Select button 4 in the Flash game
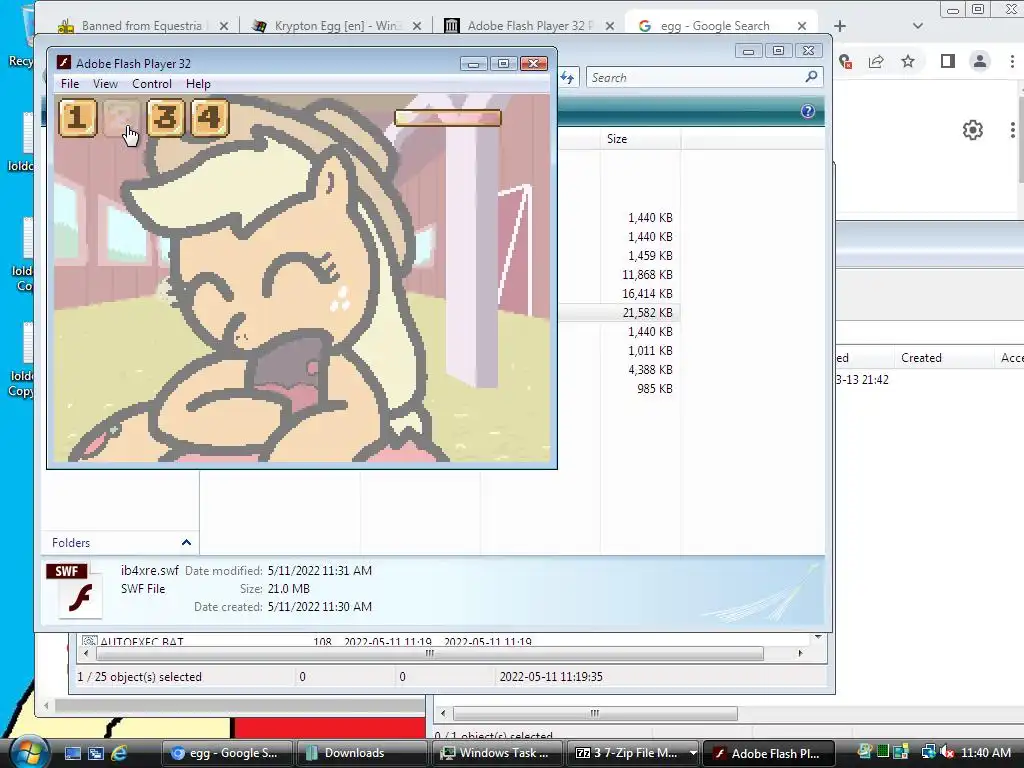The image size is (1024, 768). 209,118
